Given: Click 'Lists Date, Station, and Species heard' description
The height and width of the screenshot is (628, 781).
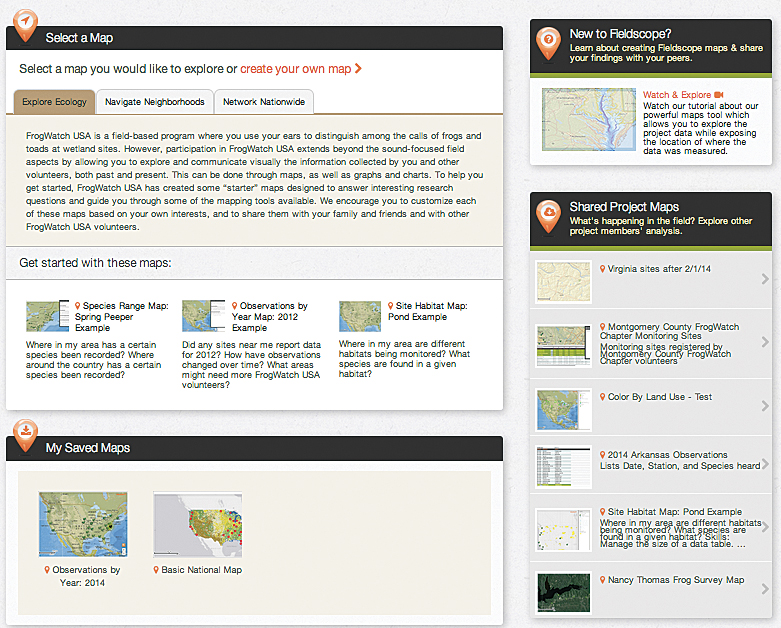Looking at the screenshot, I should coord(680,466).
